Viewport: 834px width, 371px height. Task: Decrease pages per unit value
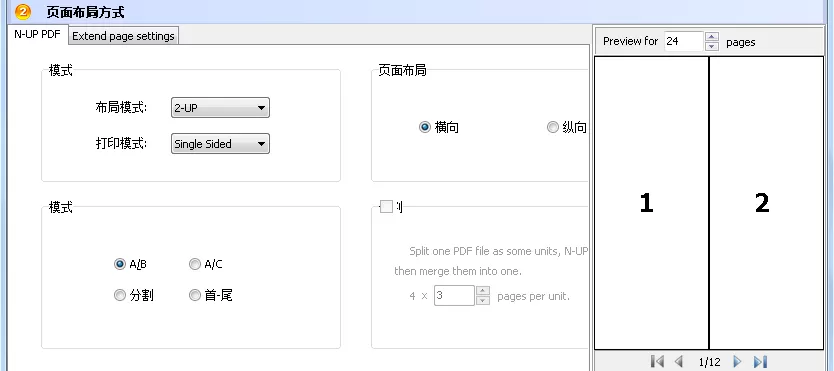tap(482, 300)
